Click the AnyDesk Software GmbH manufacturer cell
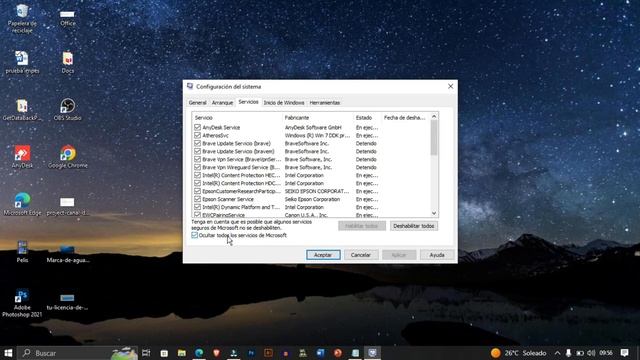640x360 pixels. pos(313,127)
